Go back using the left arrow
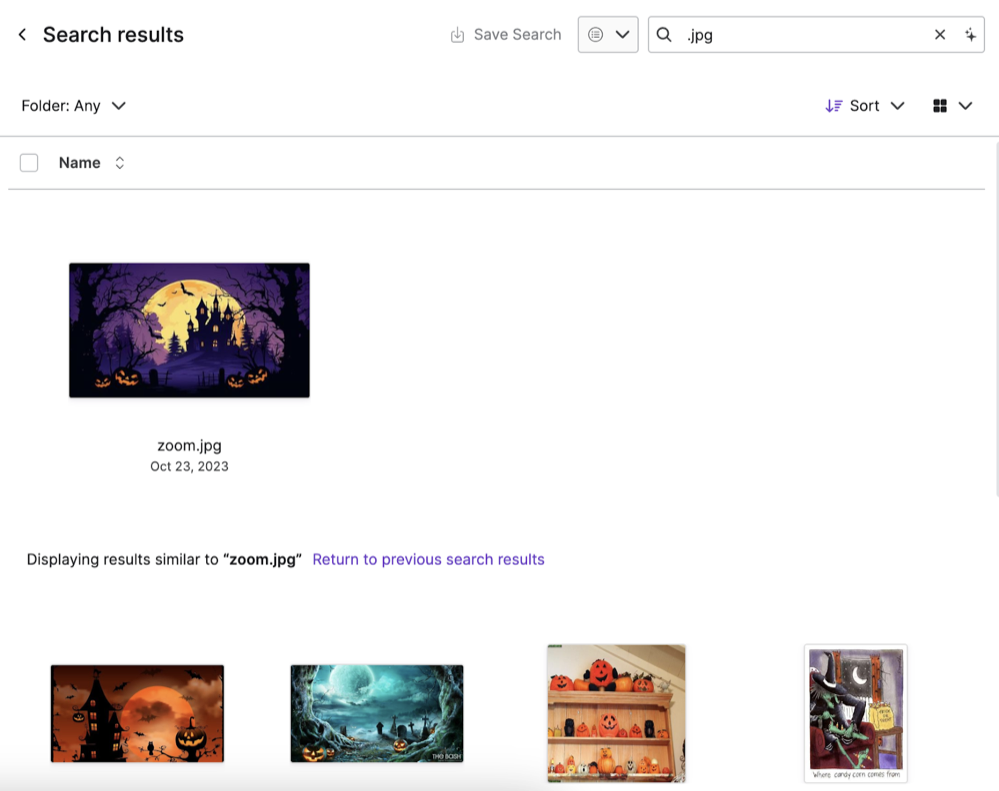The width and height of the screenshot is (999, 791). tap(22, 34)
